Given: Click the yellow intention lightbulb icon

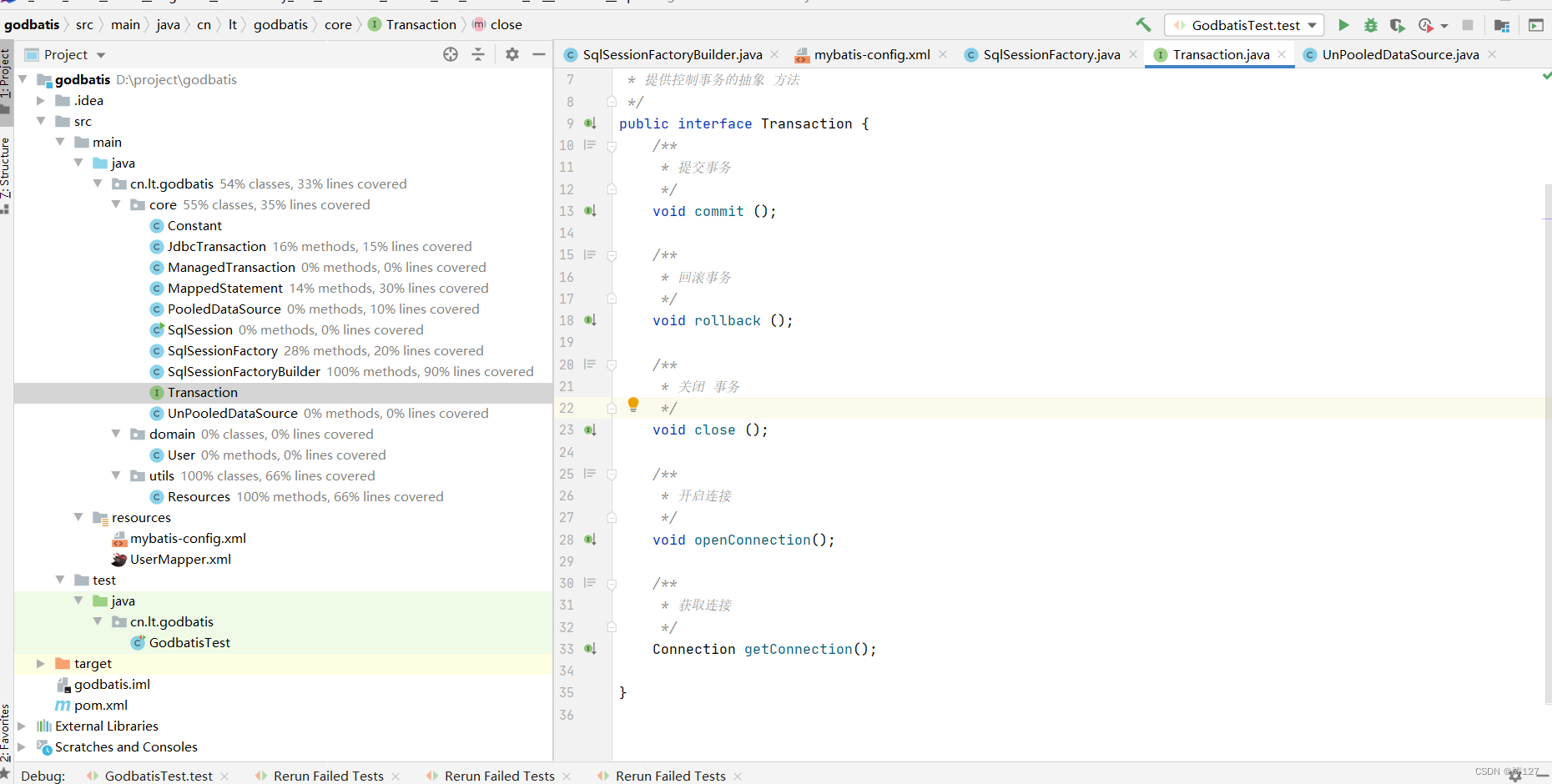Looking at the screenshot, I should click(633, 405).
